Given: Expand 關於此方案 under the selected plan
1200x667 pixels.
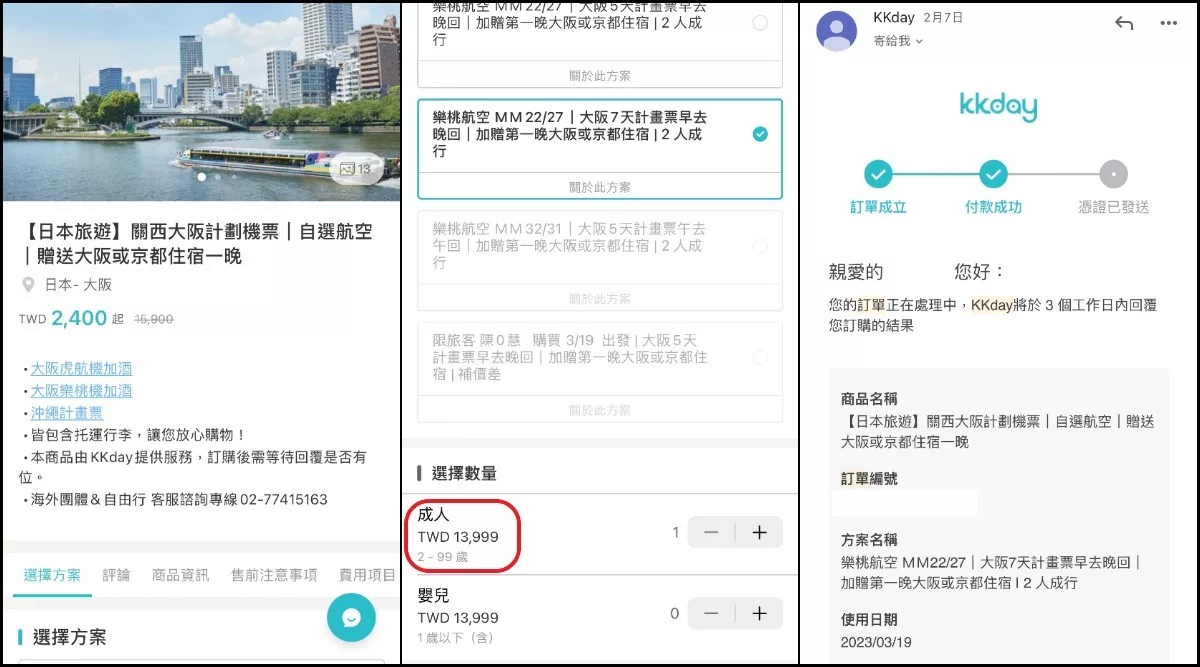Looking at the screenshot, I should pos(602,186).
